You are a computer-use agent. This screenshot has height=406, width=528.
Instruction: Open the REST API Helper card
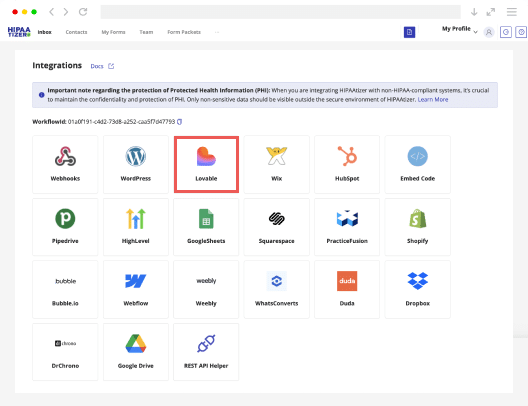(206, 352)
